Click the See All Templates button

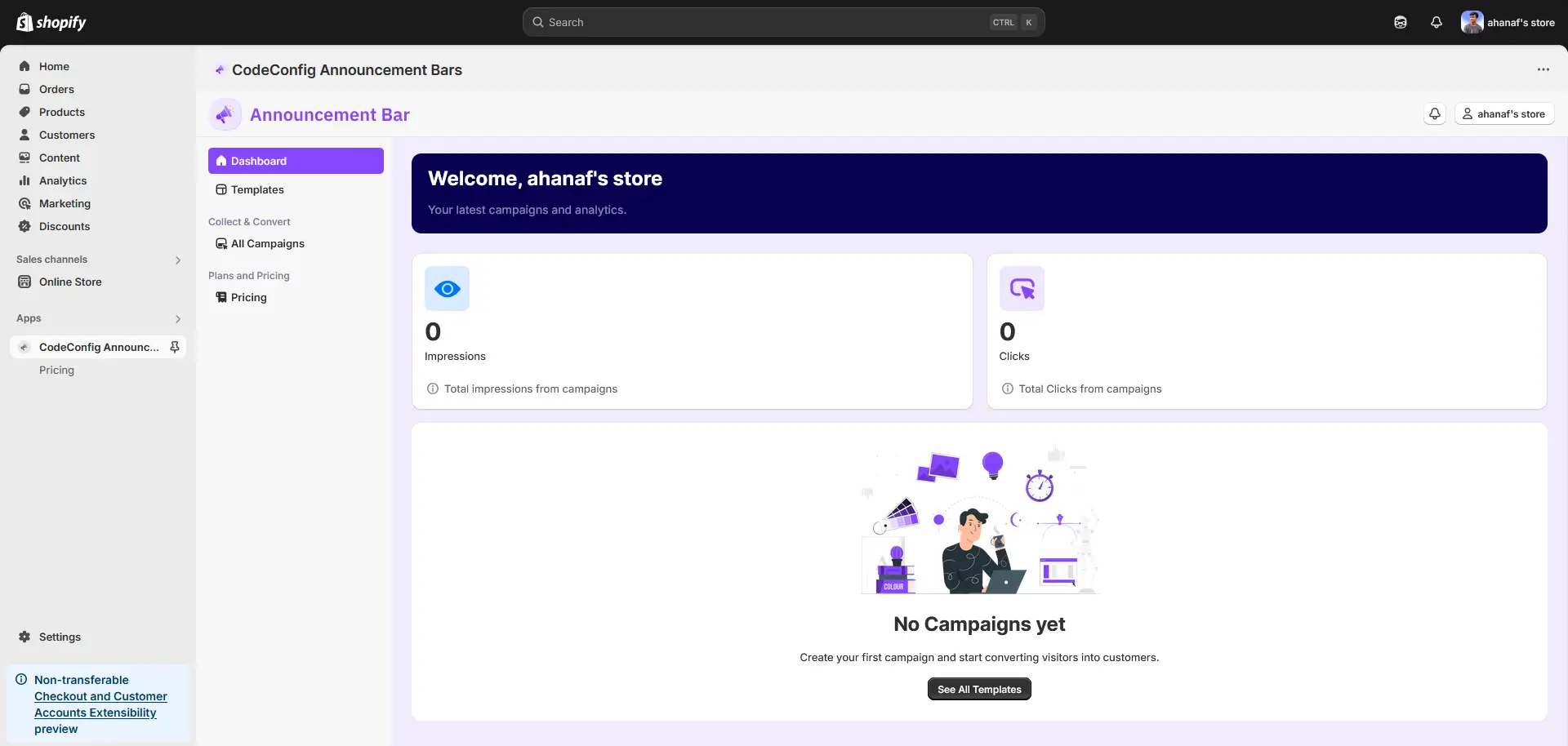point(979,689)
